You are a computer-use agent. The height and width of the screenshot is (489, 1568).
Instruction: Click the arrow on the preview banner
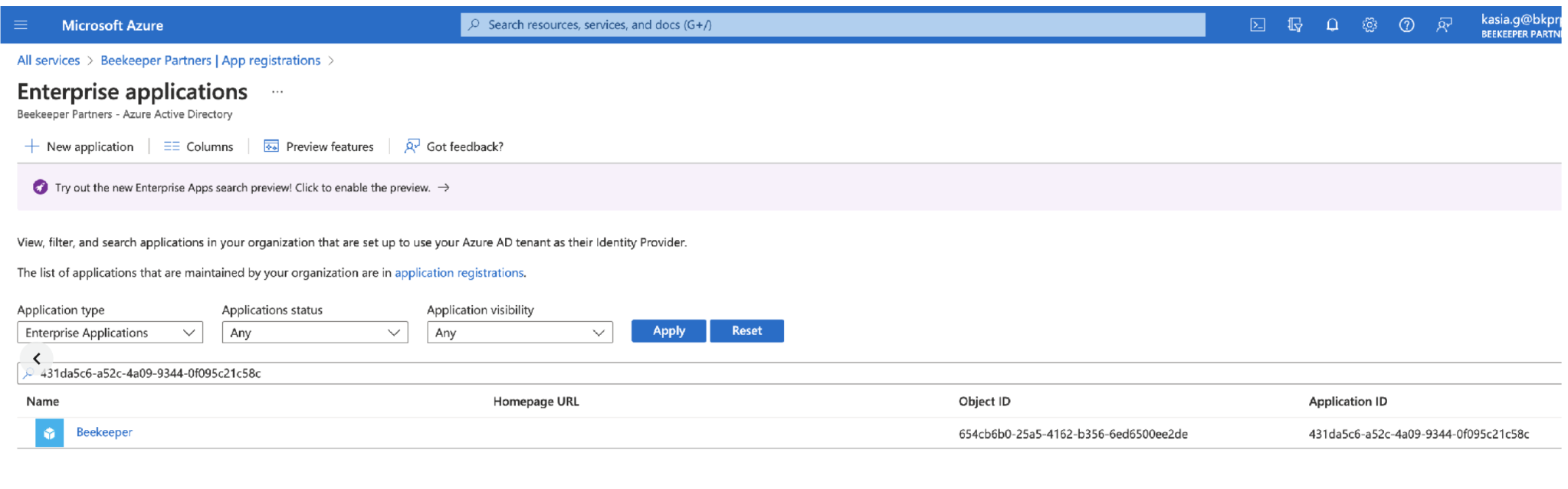(444, 187)
